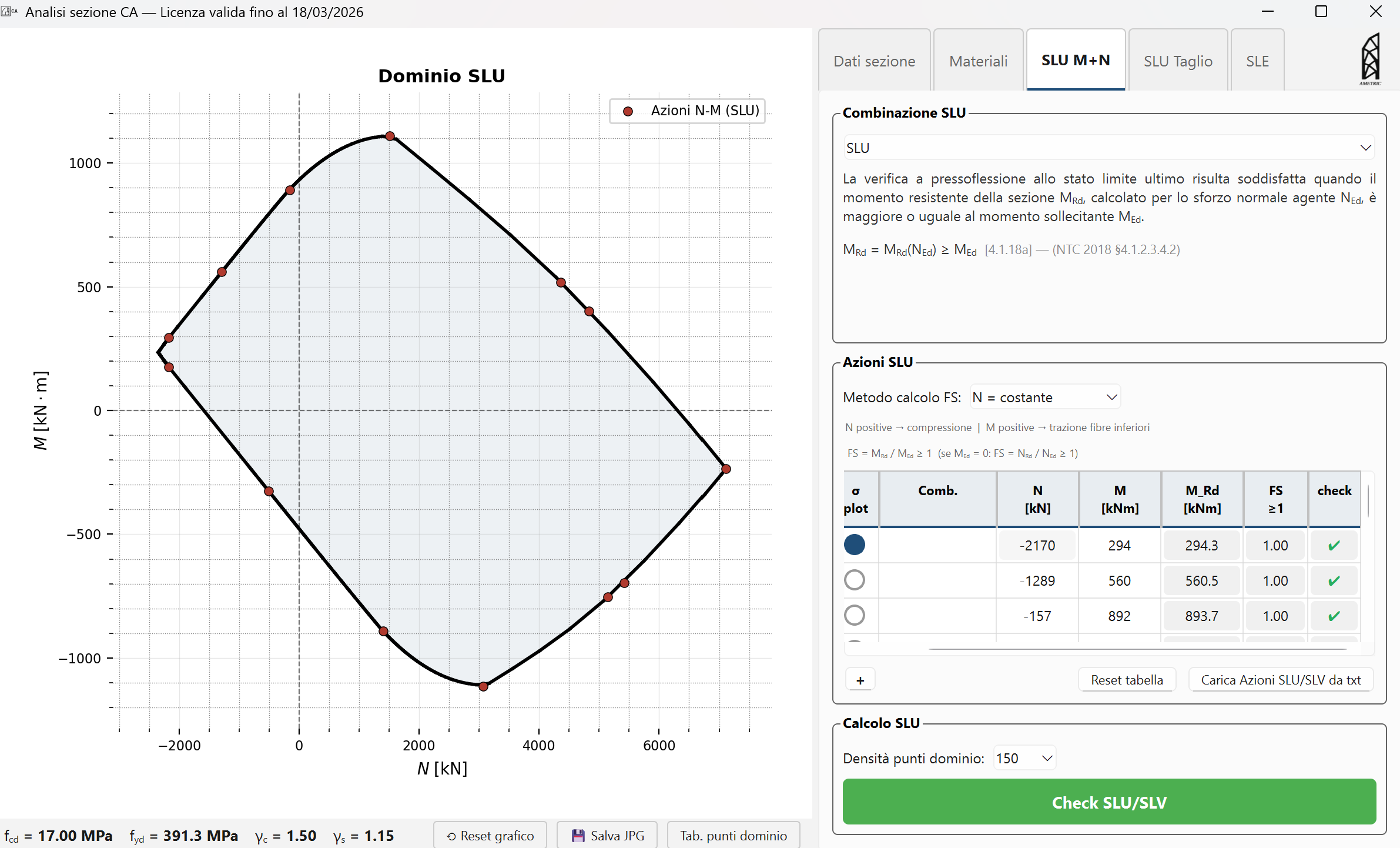Screen dimensions: 1400x848
Task: Click the green checkmark in first row
Action: click(1334, 545)
